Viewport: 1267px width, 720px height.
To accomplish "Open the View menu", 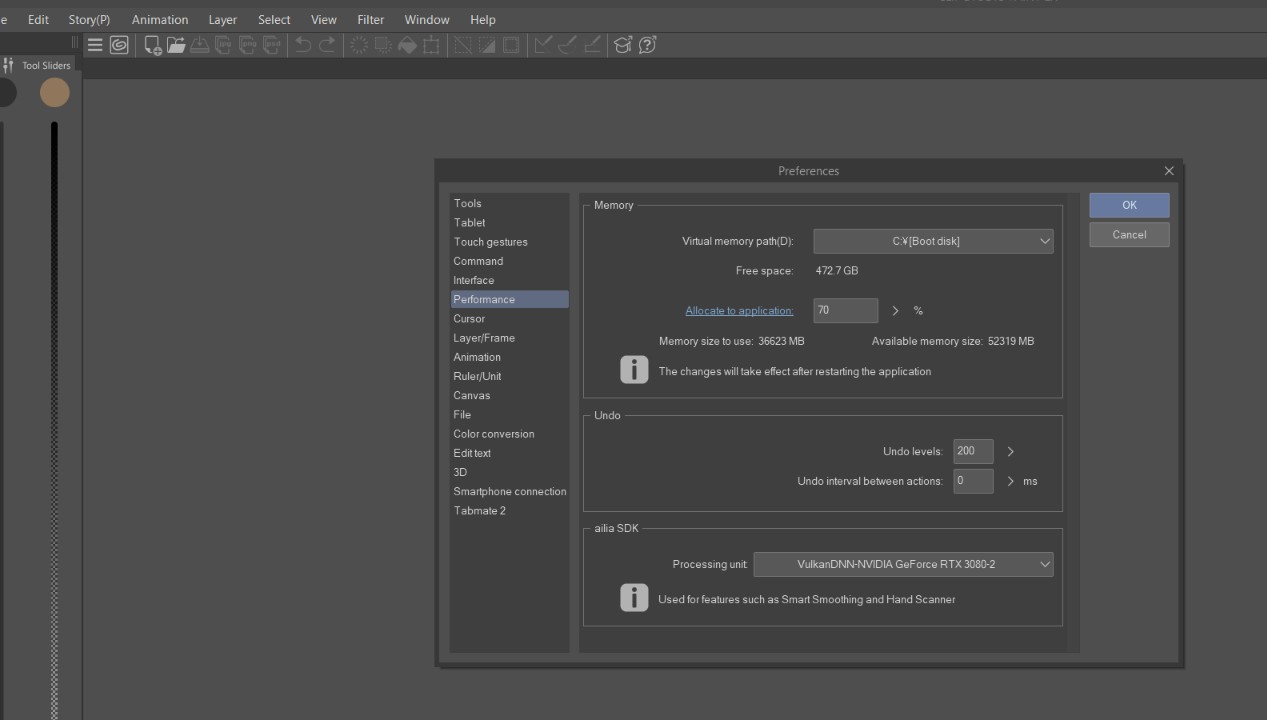I will click(x=324, y=19).
